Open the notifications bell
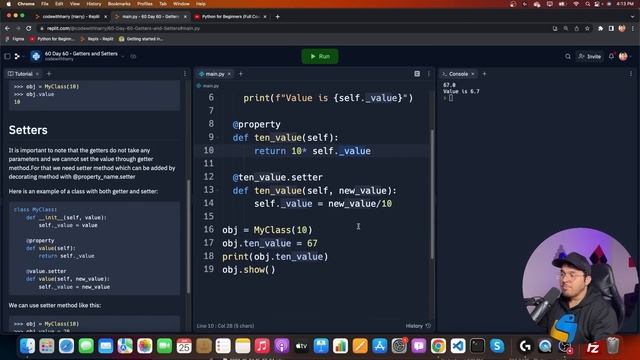The image size is (640, 360). [611, 56]
